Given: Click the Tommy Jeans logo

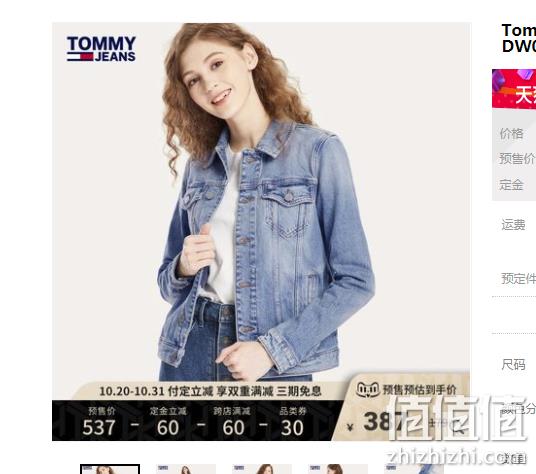Looking at the screenshot, I should [101, 49].
